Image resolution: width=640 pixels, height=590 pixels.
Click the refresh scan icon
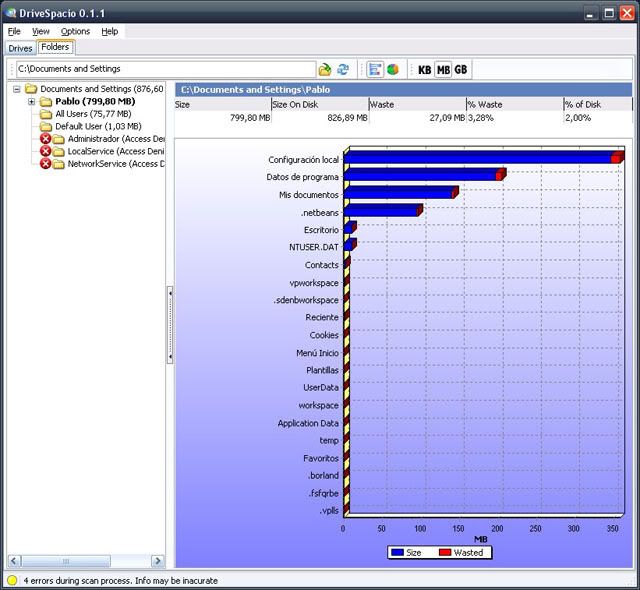click(x=343, y=69)
